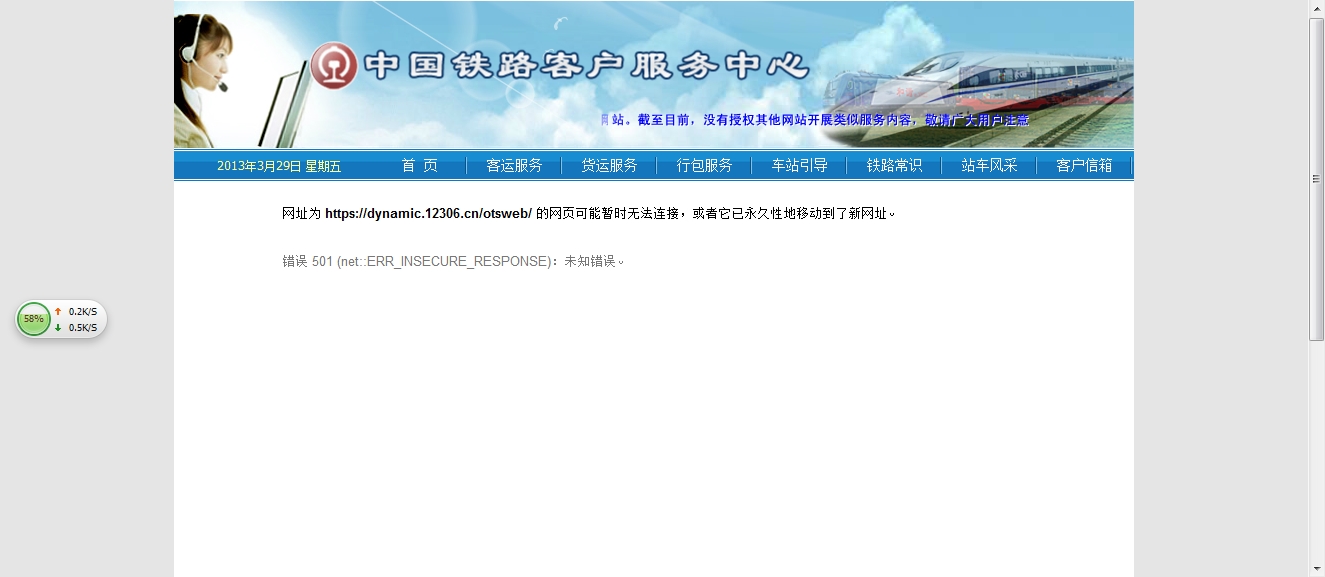Open the 客户信箱 menu item
1325x577 pixels.
pyautogui.click(x=1084, y=166)
